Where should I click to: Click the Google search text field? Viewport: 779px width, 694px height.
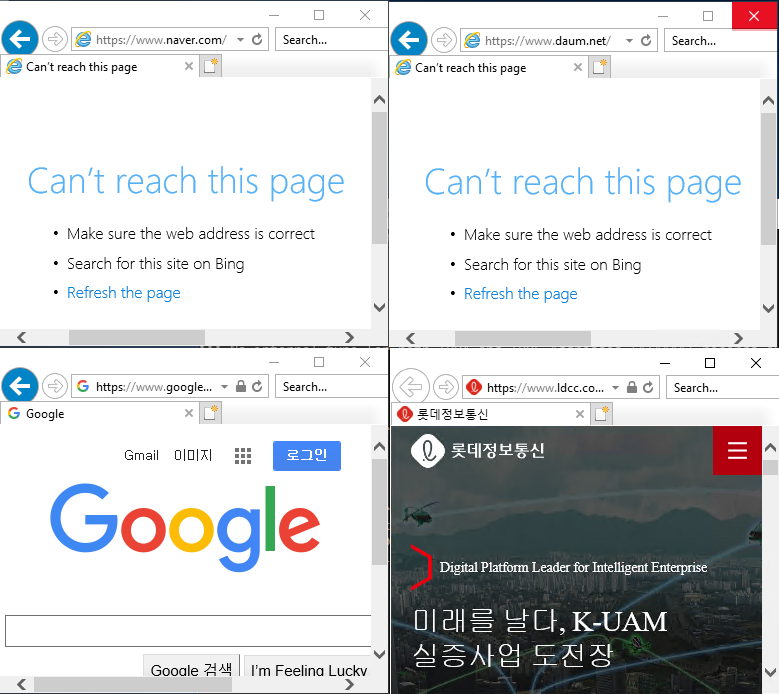tap(188, 631)
